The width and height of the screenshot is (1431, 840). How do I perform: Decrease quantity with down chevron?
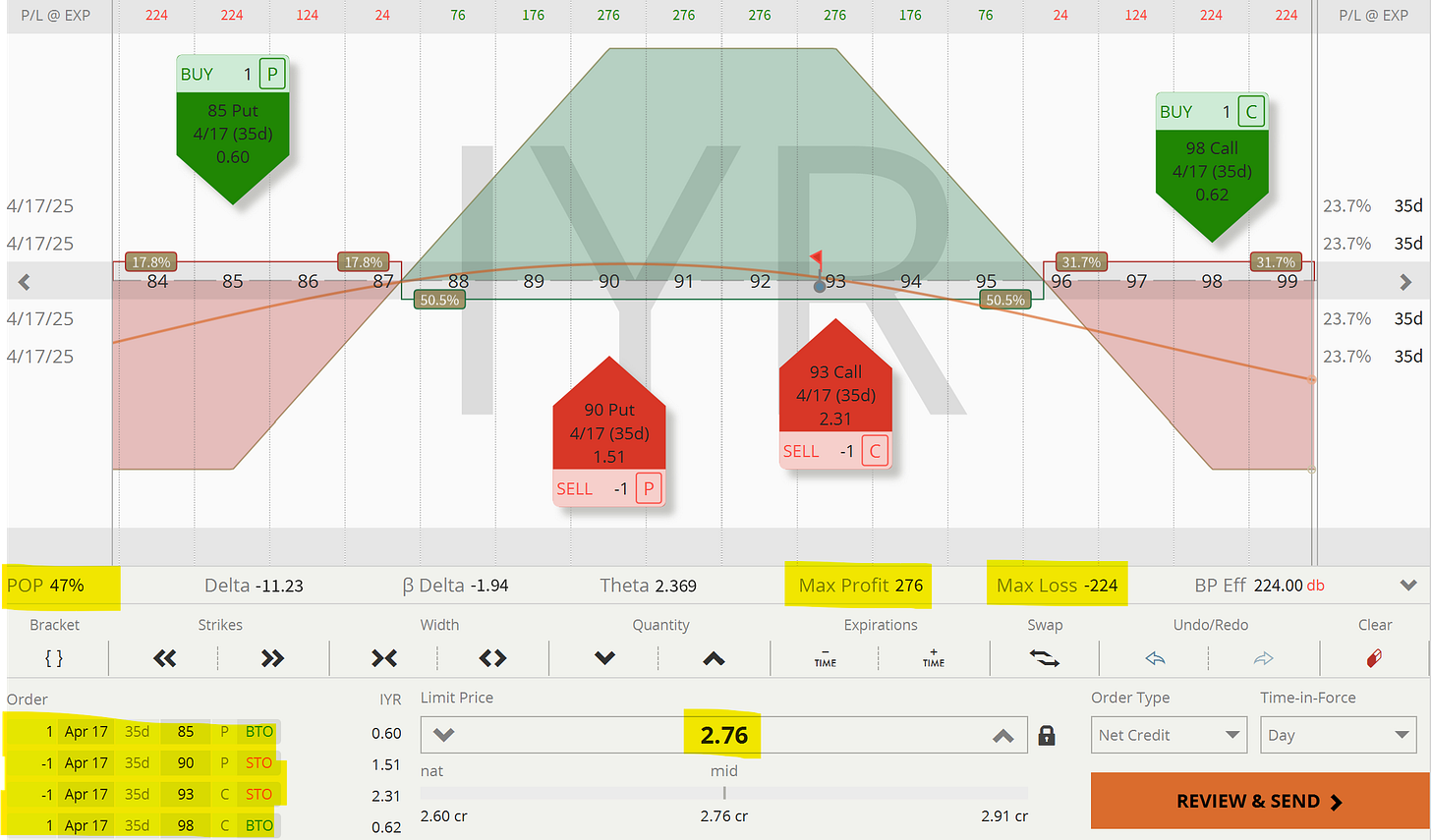604,658
